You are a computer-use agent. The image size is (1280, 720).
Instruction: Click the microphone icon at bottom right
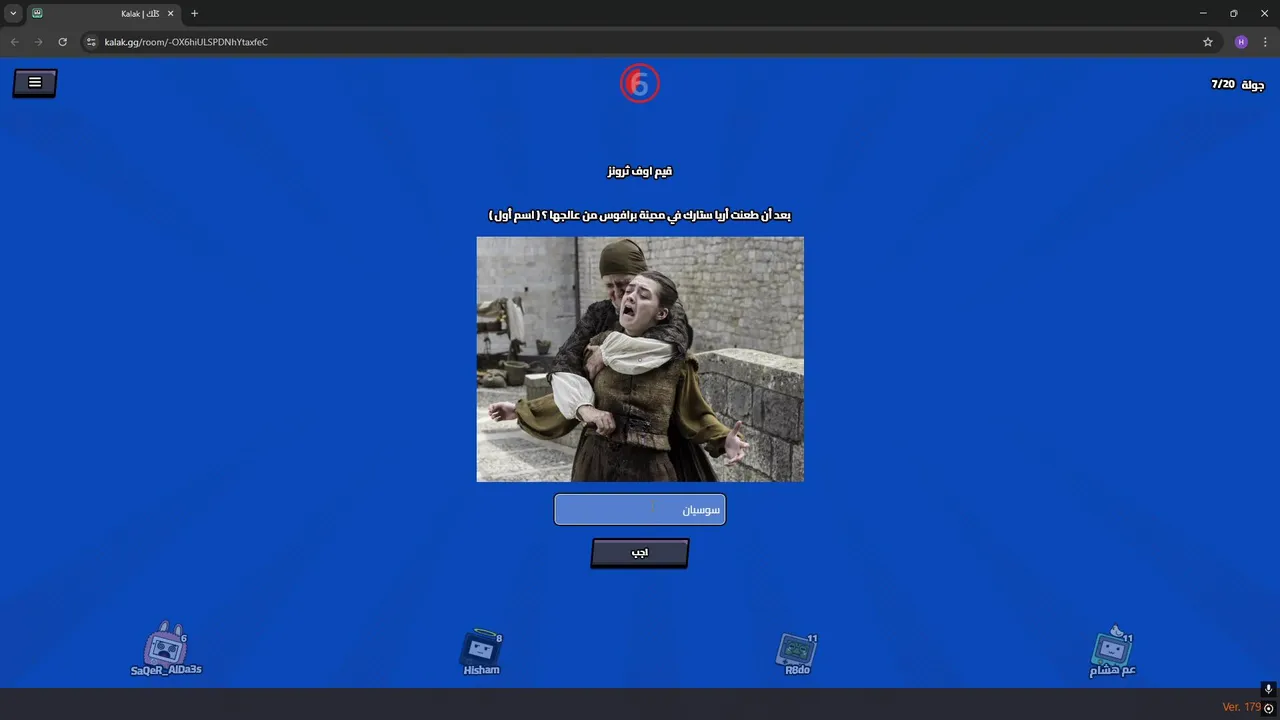click(1268, 689)
